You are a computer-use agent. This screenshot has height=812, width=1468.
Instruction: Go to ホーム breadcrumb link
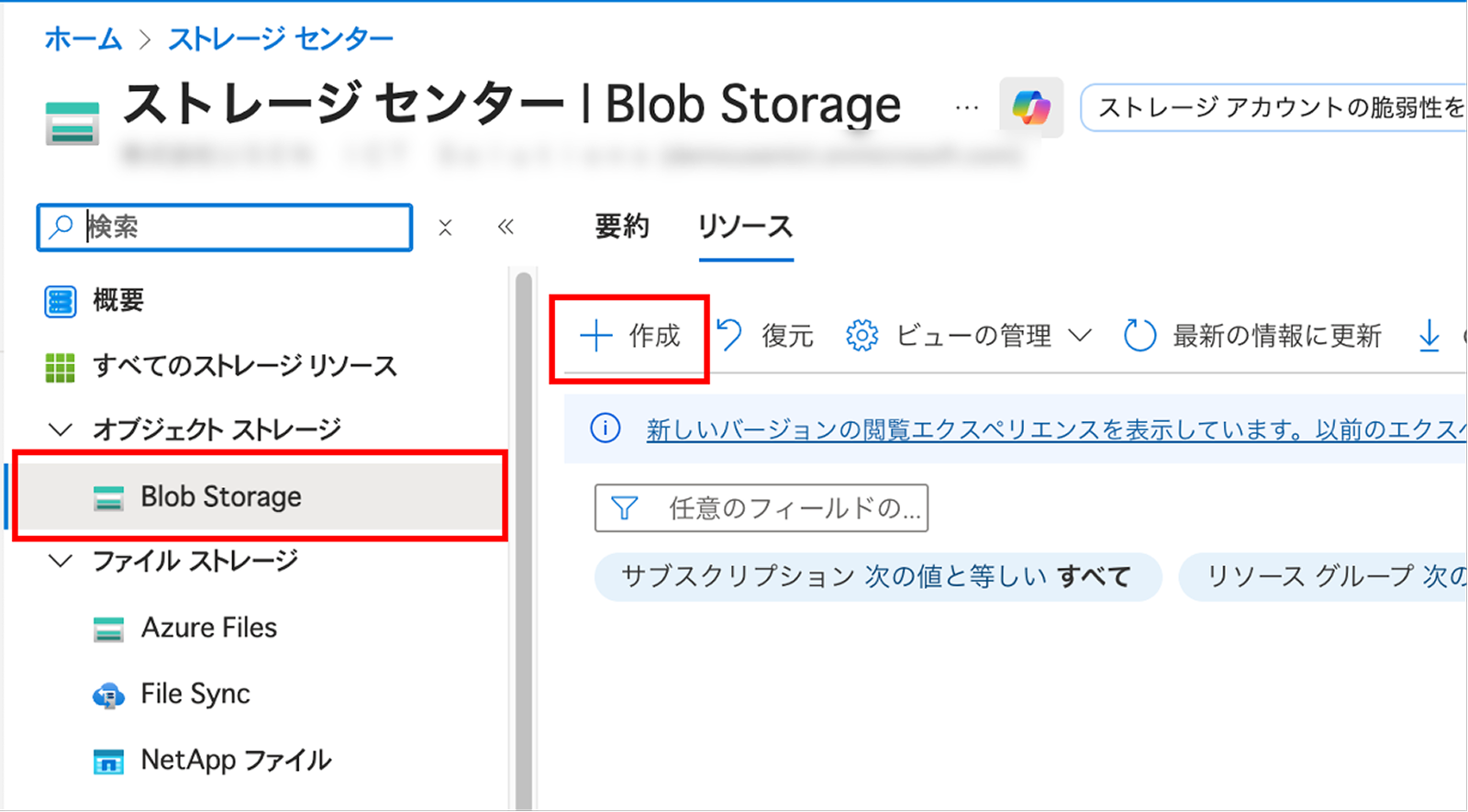click(x=83, y=39)
